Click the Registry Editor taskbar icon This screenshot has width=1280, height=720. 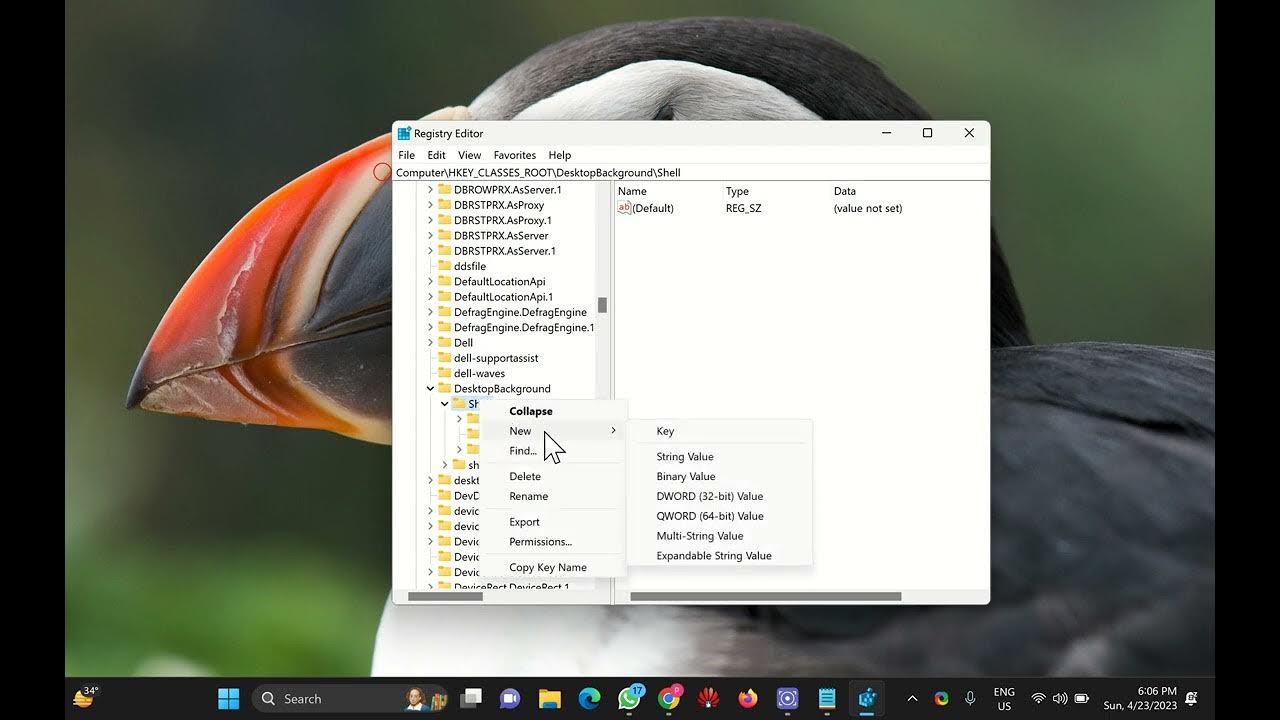tap(867, 698)
